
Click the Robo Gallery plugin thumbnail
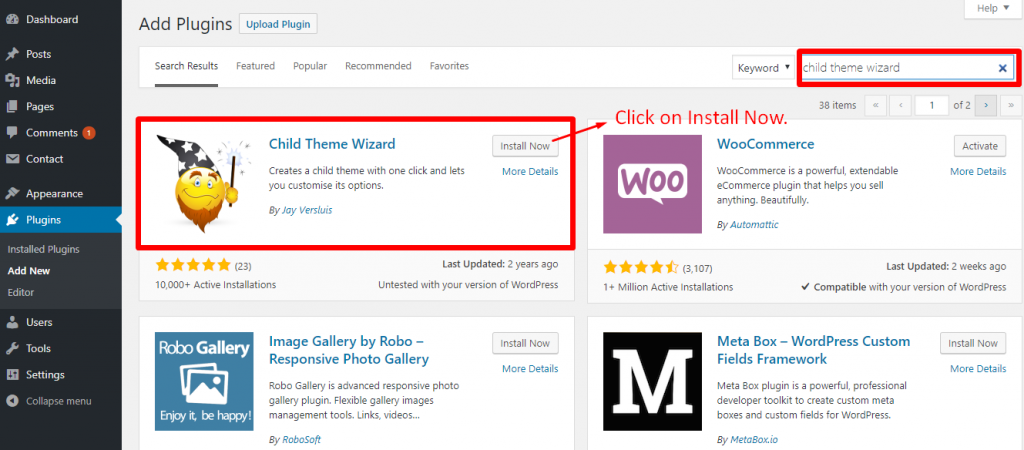pyautogui.click(x=204, y=381)
